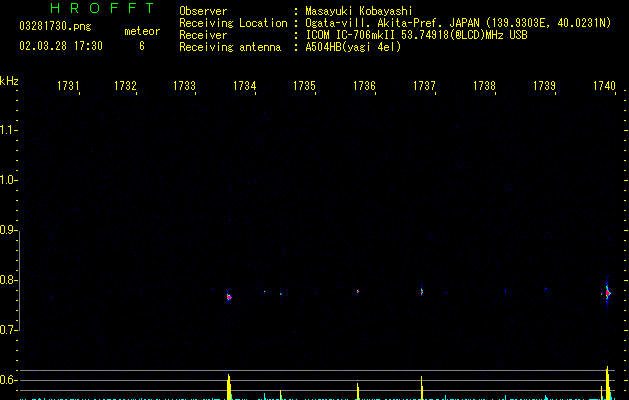The image size is (629, 400).
Task: Click observer name Masayuki Kobayashi
Action: [359, 11]
